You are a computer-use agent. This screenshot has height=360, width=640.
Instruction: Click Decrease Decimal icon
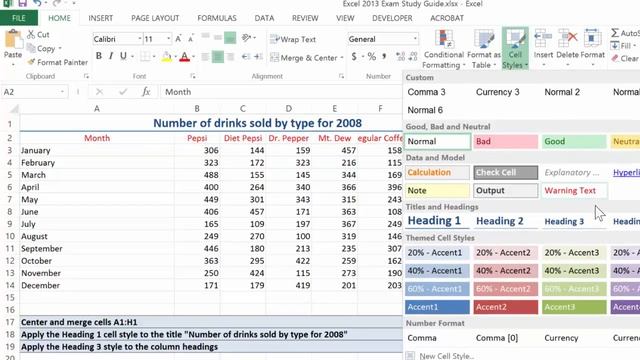413,57
